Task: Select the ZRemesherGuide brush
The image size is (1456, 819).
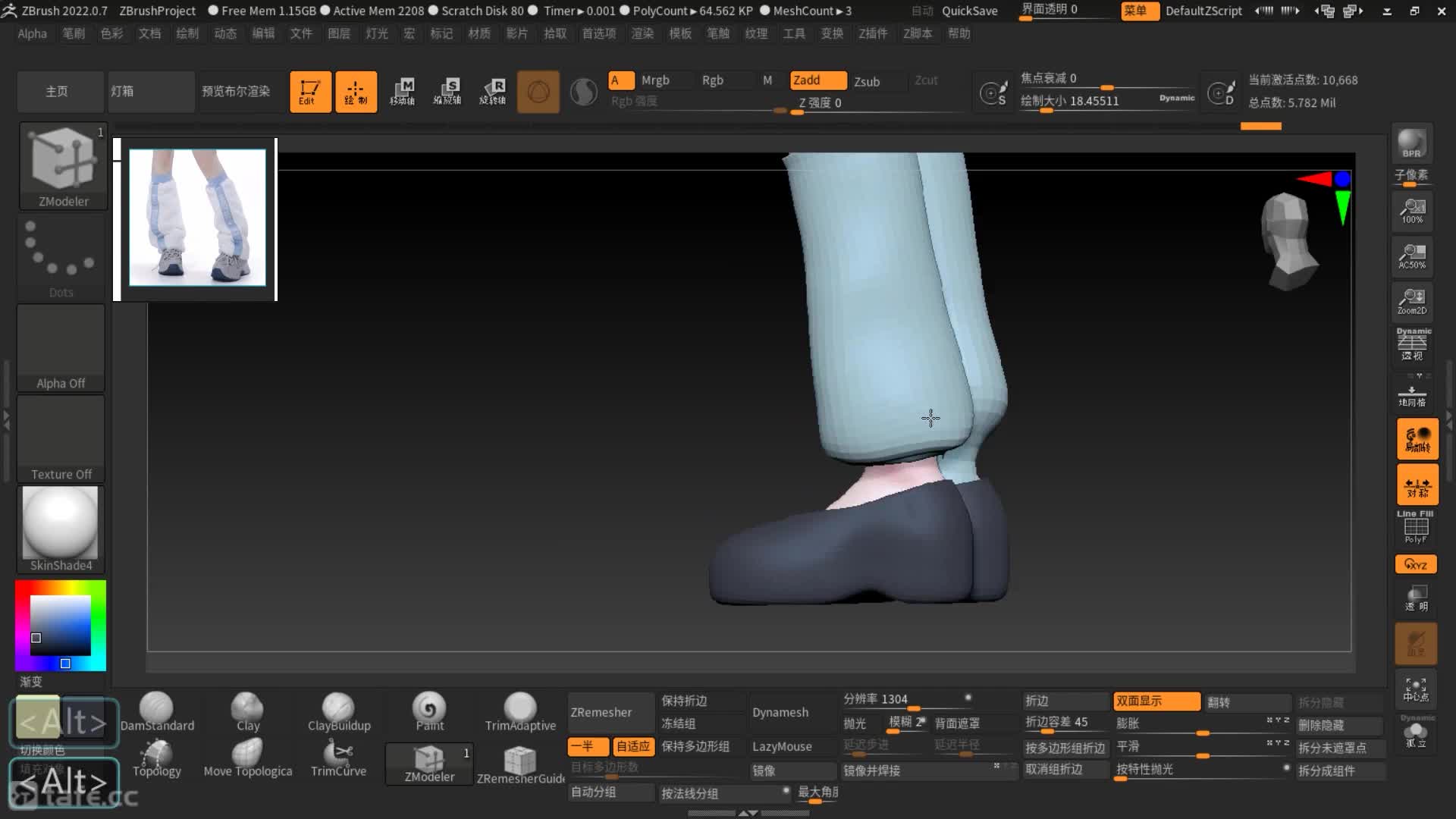Action: click(x=520, y=764)
